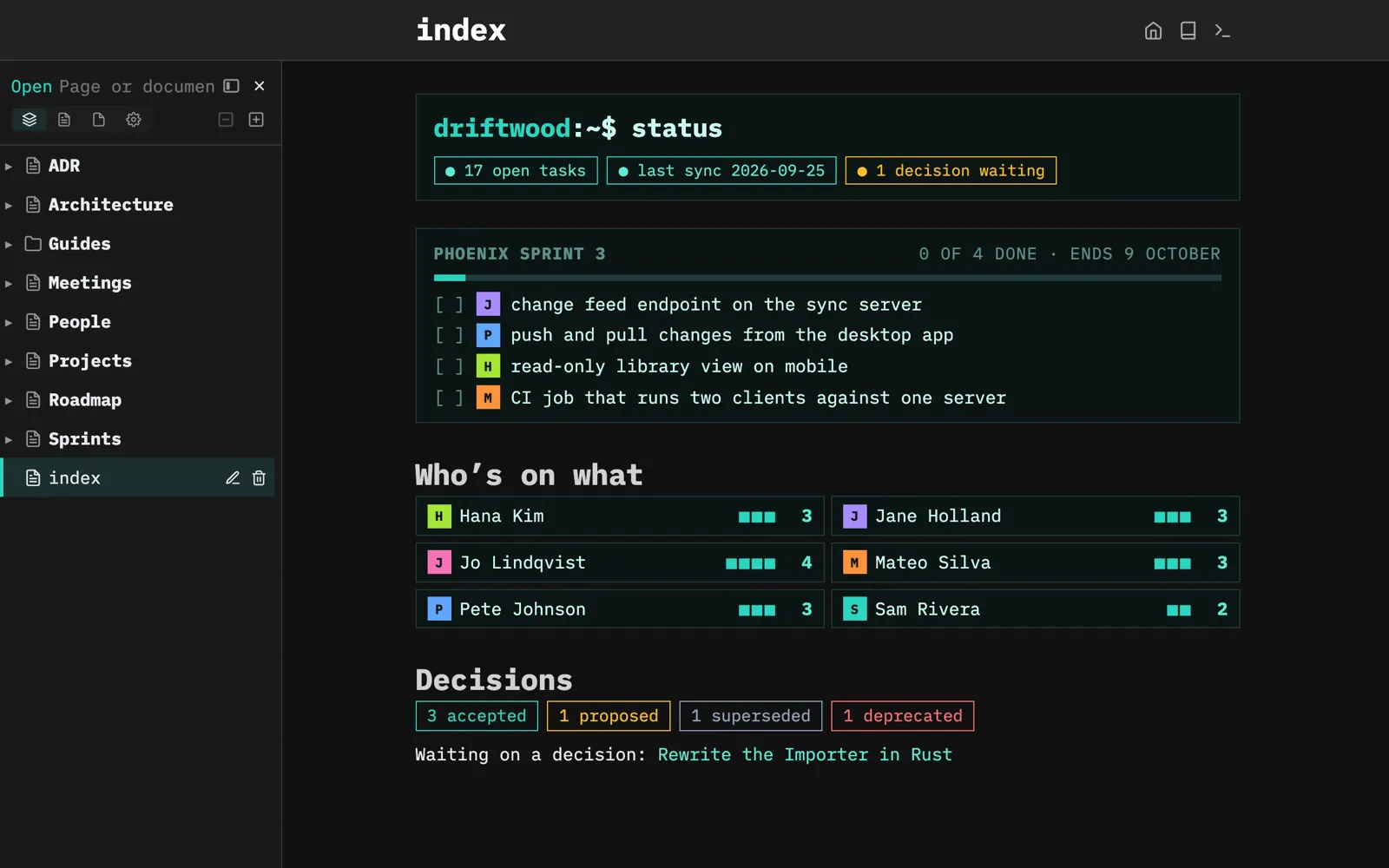Select the blank page icon in the sidebar toolbar

(99, 120)
